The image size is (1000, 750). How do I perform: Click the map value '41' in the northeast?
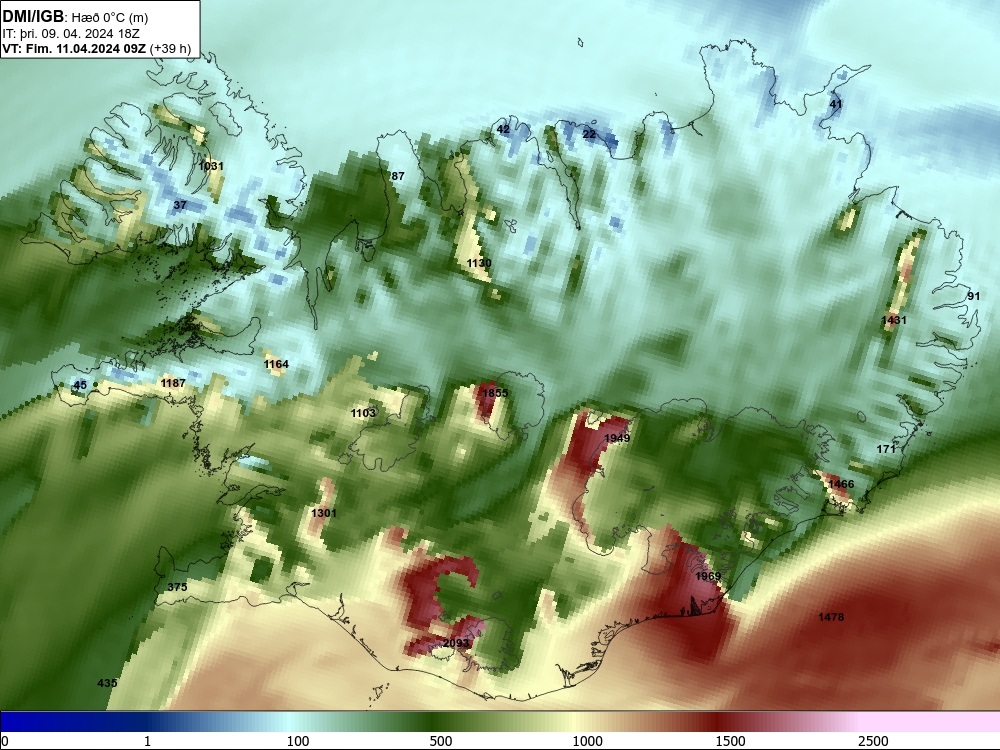click(835, 104)
